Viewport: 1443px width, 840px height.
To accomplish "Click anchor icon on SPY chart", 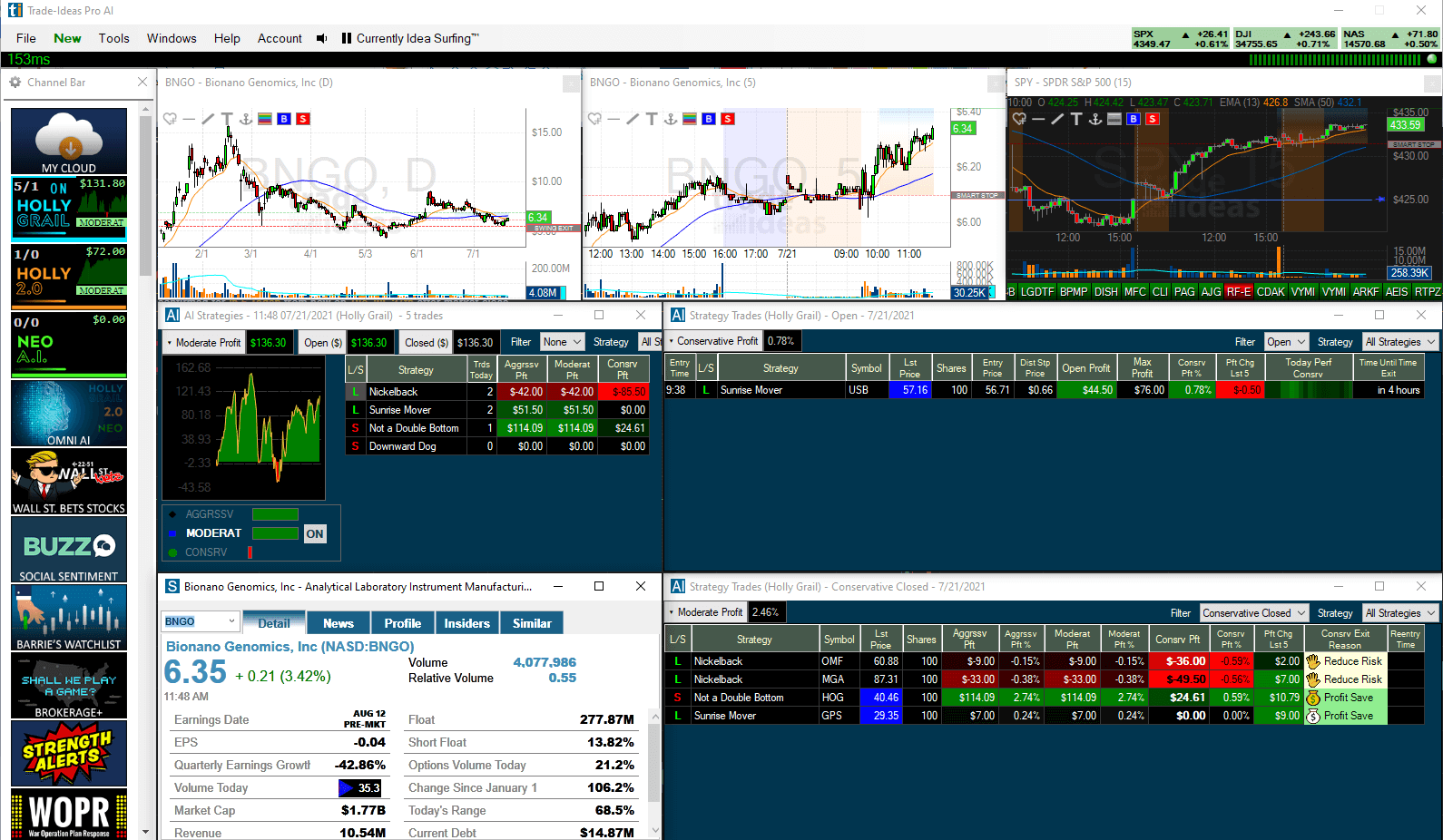I will click(1095, 119).
